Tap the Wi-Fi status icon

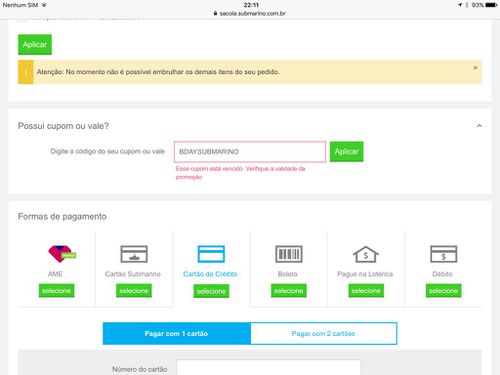44,5
